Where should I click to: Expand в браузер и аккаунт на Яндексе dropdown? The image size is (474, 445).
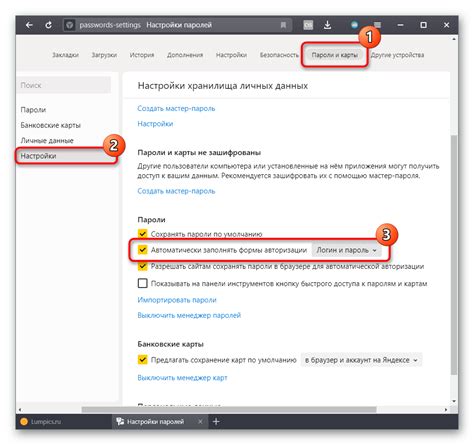pos(361,360)
